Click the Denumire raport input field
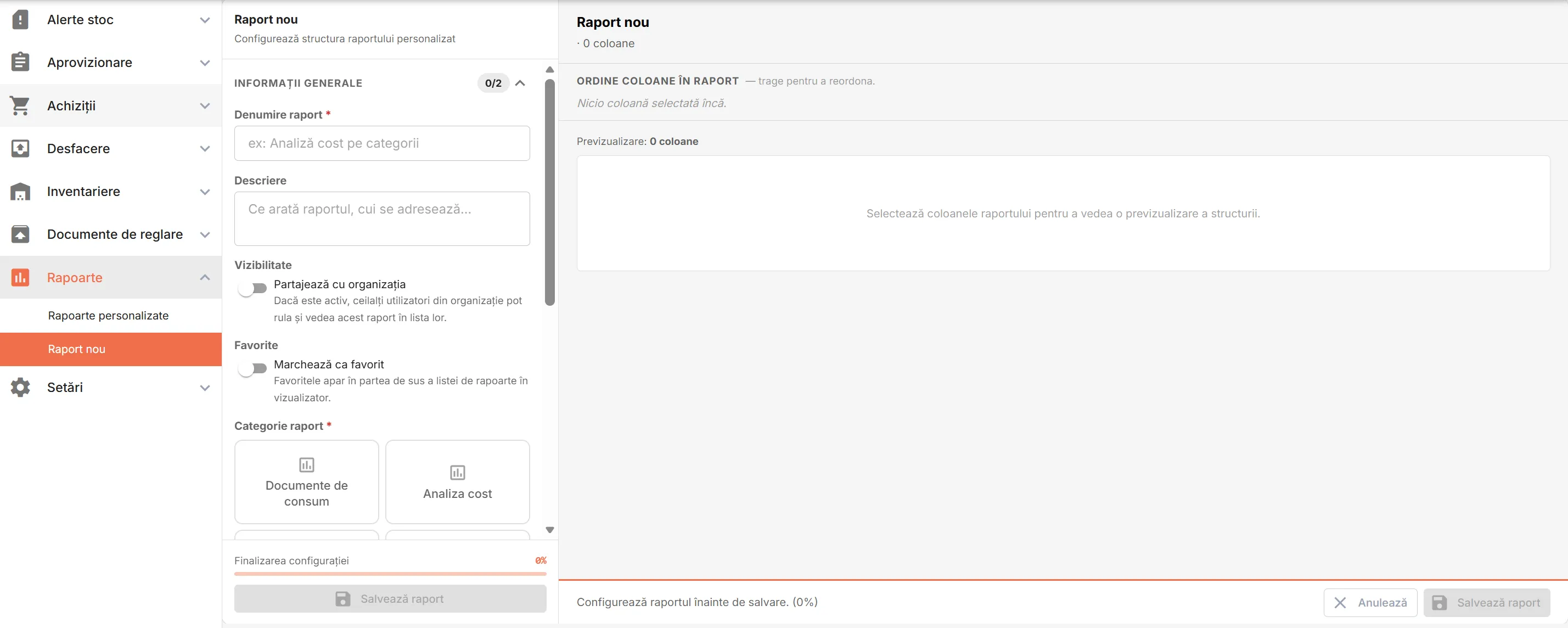 [x=383, y=143]
